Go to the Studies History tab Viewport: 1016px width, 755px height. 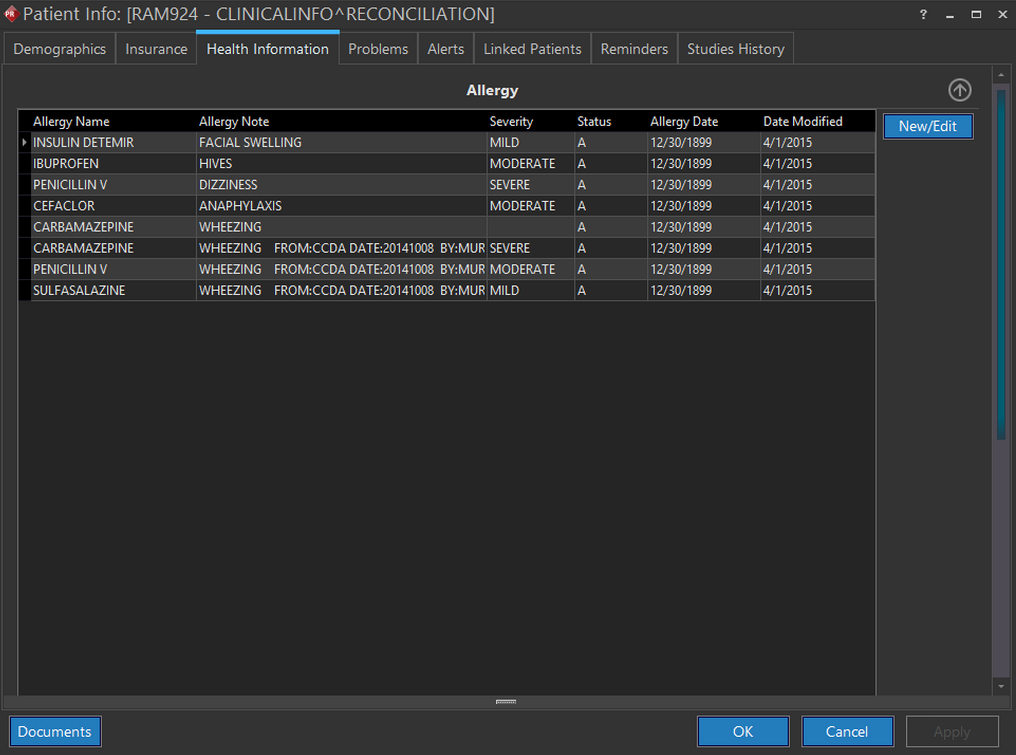click(735, 49)
